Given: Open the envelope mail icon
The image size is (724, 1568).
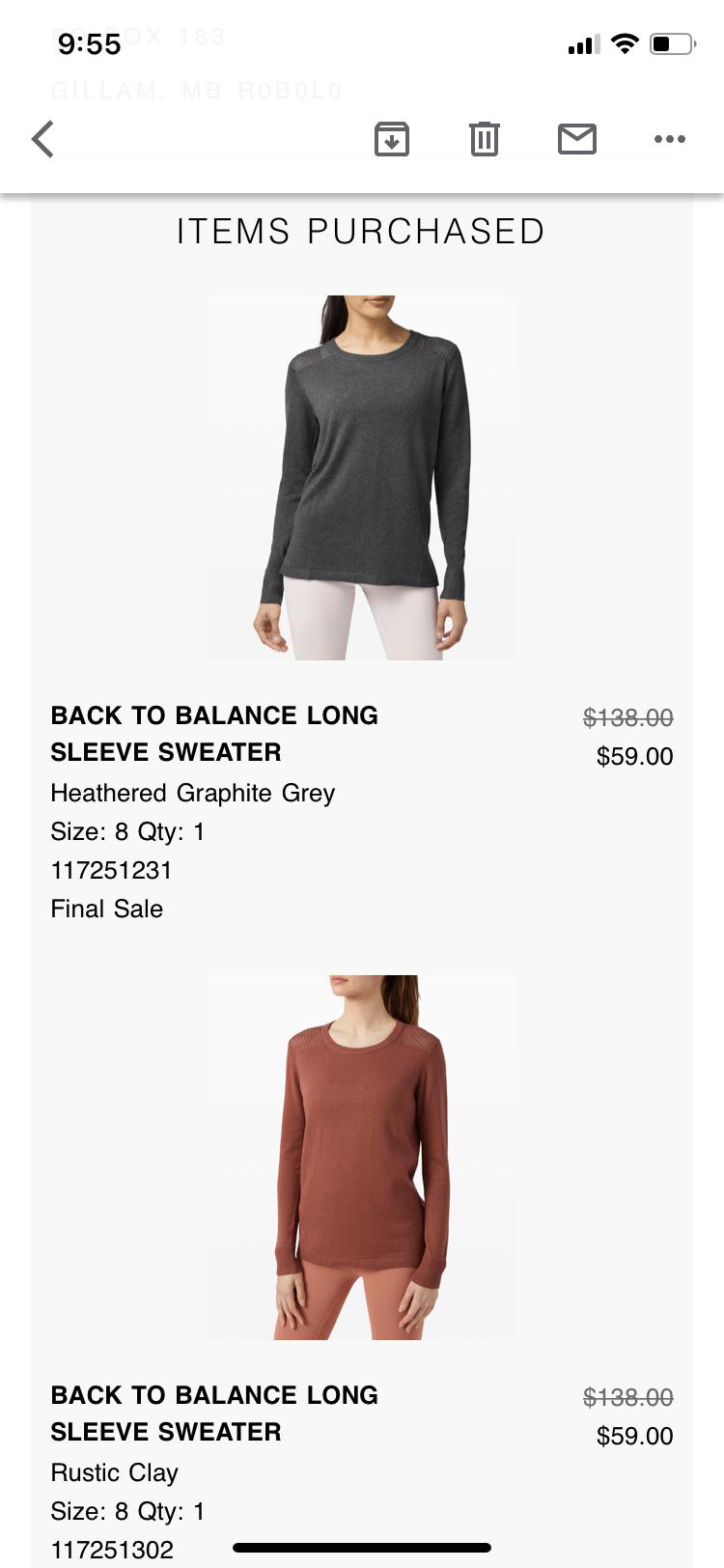Looking at the screenshot, I should click(x=576, y=139).
